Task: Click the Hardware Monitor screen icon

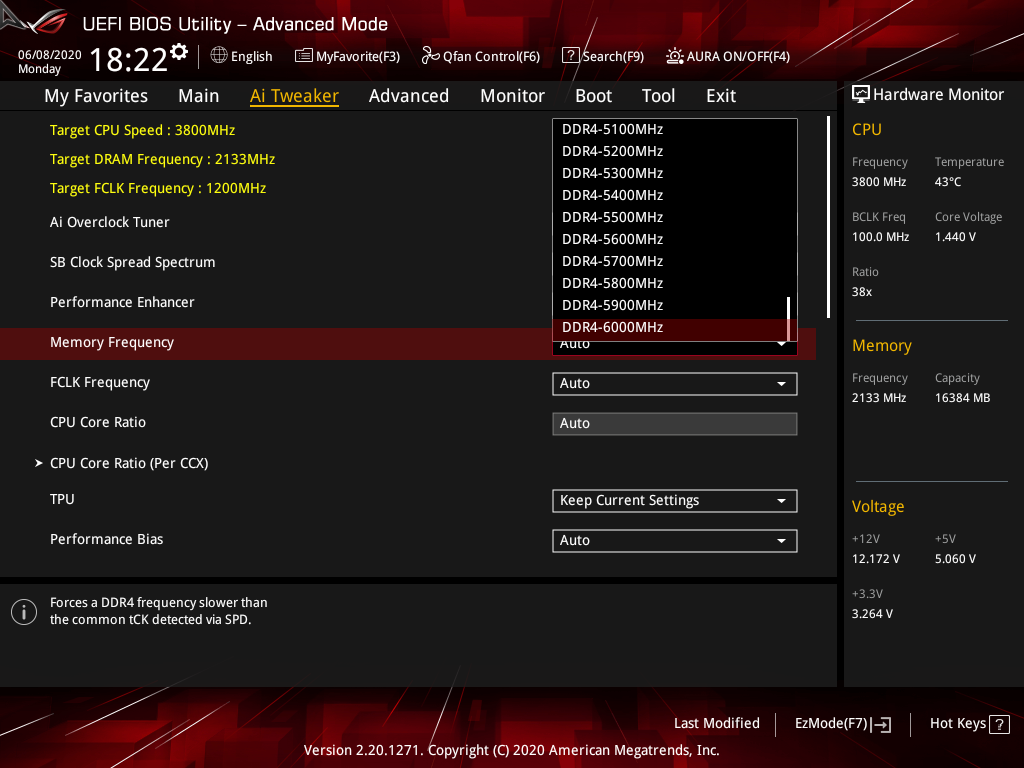Action: click(x=861, y=95)
